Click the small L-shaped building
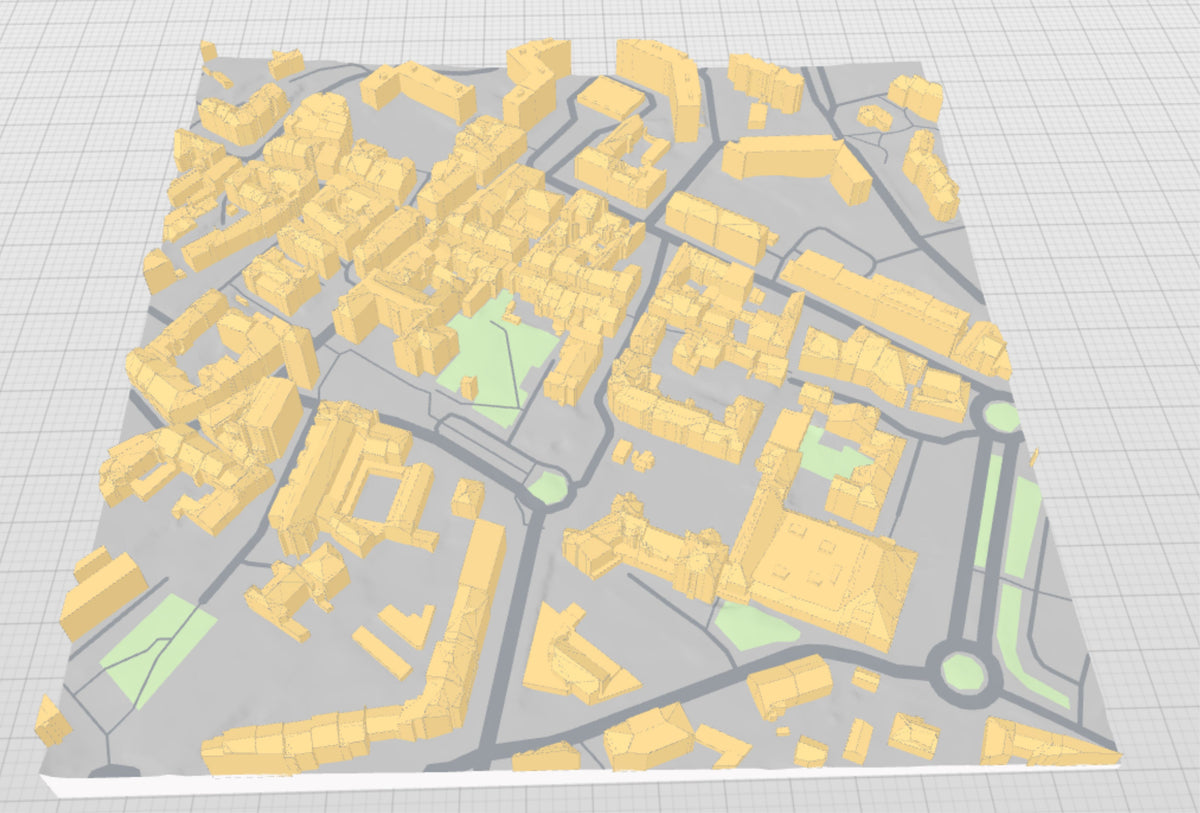Viewport: 1200px width, 813px height. [x=409, y=627]
